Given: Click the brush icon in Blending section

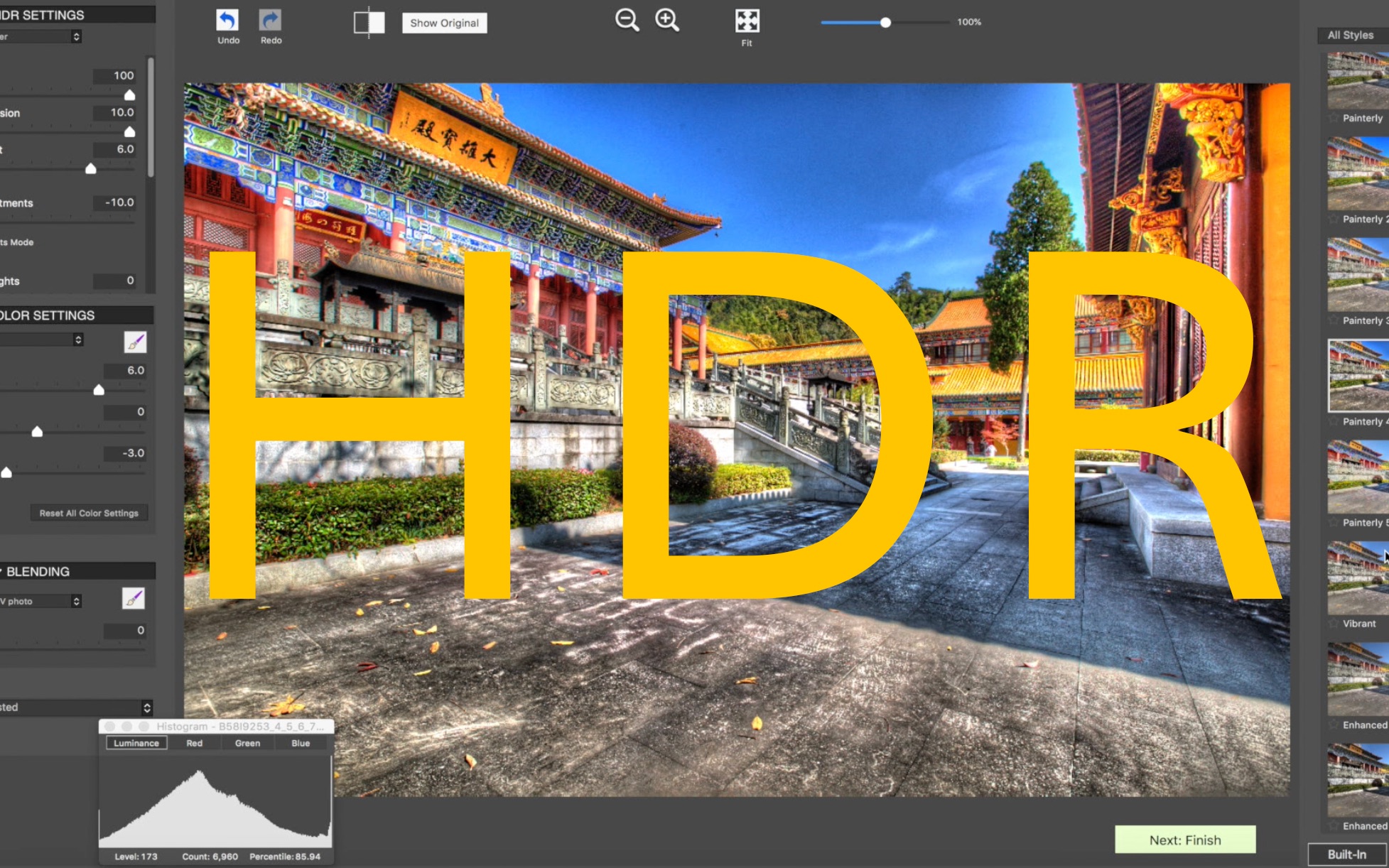Looking at the screenshot, I should pyautogui.click(x=134, y=599).
